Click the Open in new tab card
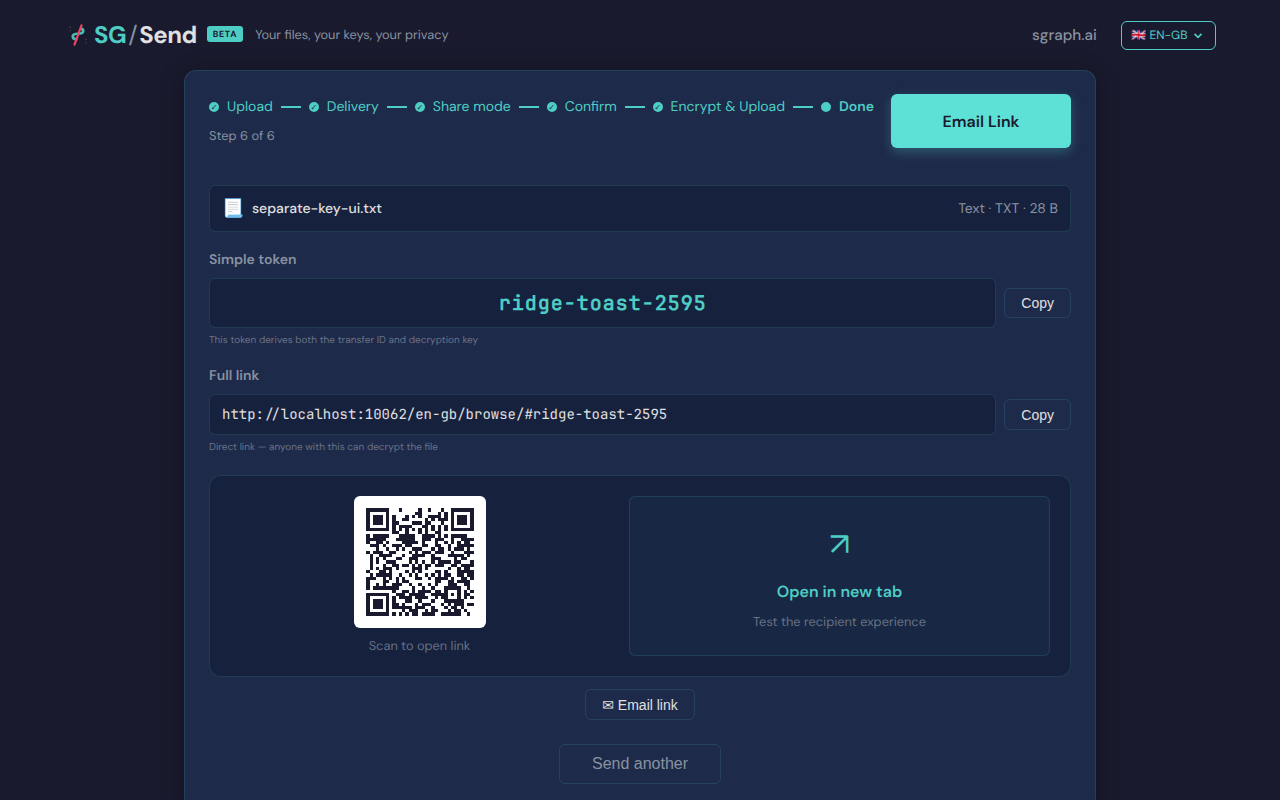The width and height of the screenshot is (1280, 800). click(839, 576)
